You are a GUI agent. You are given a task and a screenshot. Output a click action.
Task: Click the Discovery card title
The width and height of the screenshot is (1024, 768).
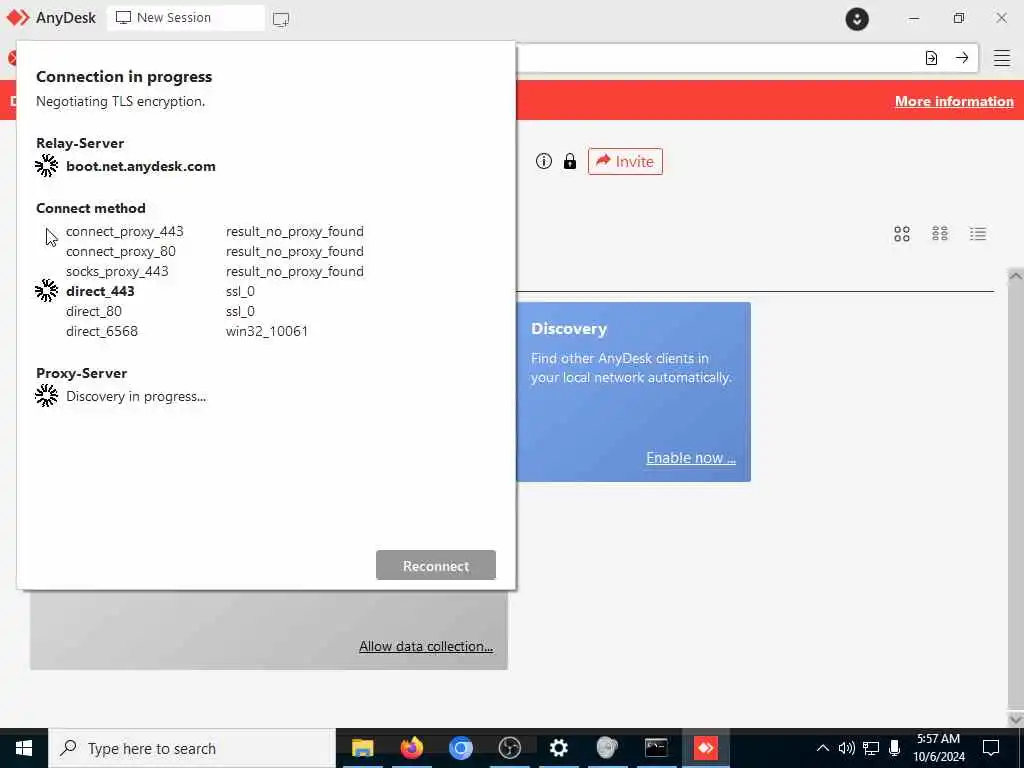click(569, 328)
